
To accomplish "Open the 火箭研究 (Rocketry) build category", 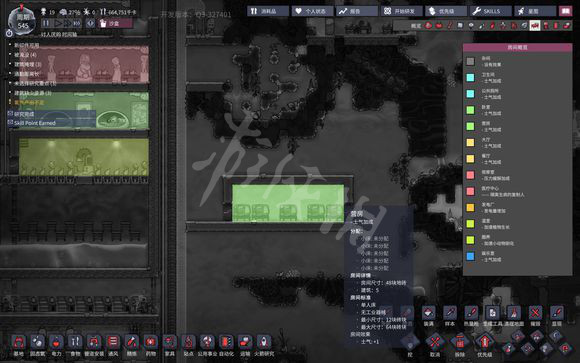I will (x=264, y=345).
